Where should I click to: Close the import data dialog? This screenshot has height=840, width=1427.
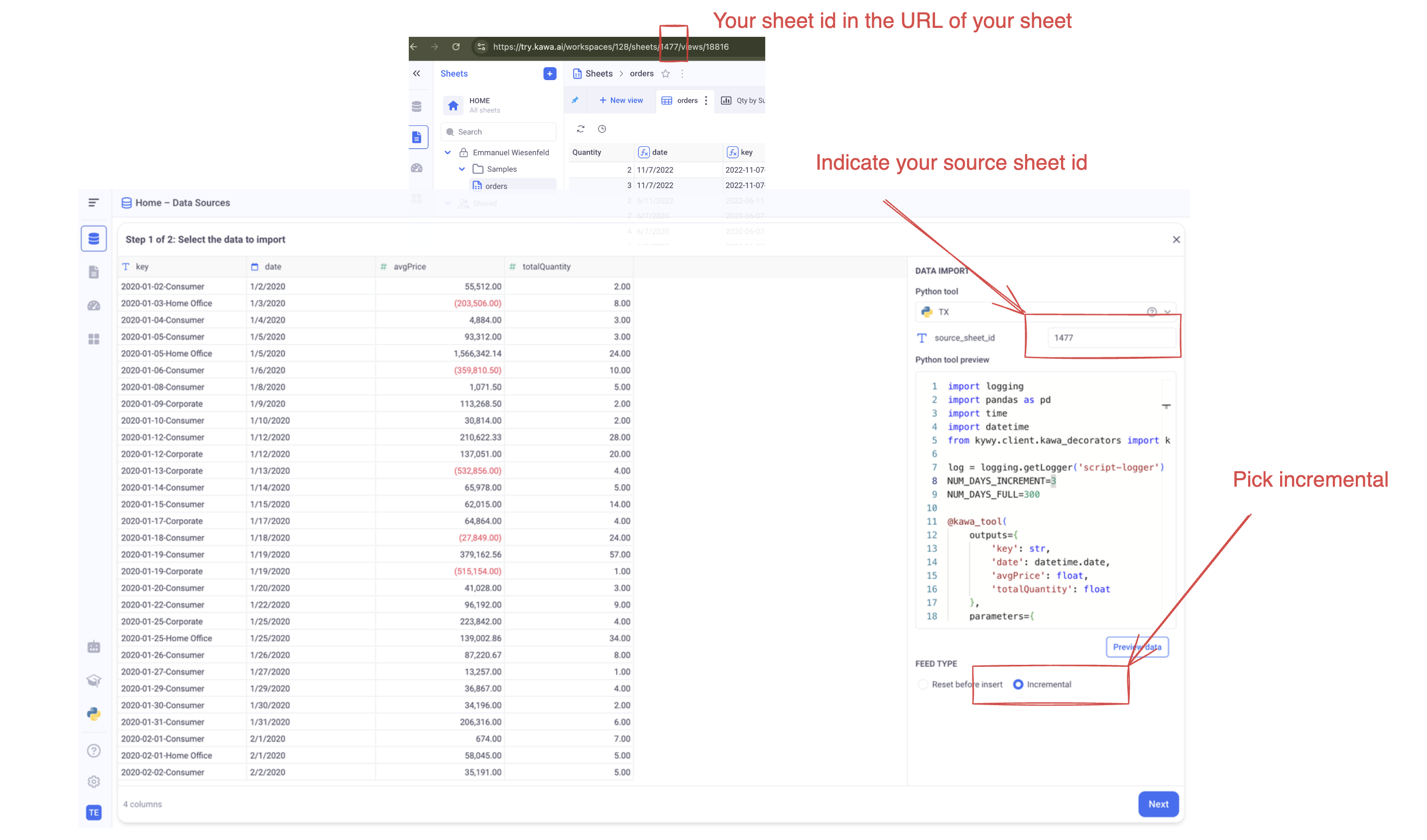[1176, 239]
